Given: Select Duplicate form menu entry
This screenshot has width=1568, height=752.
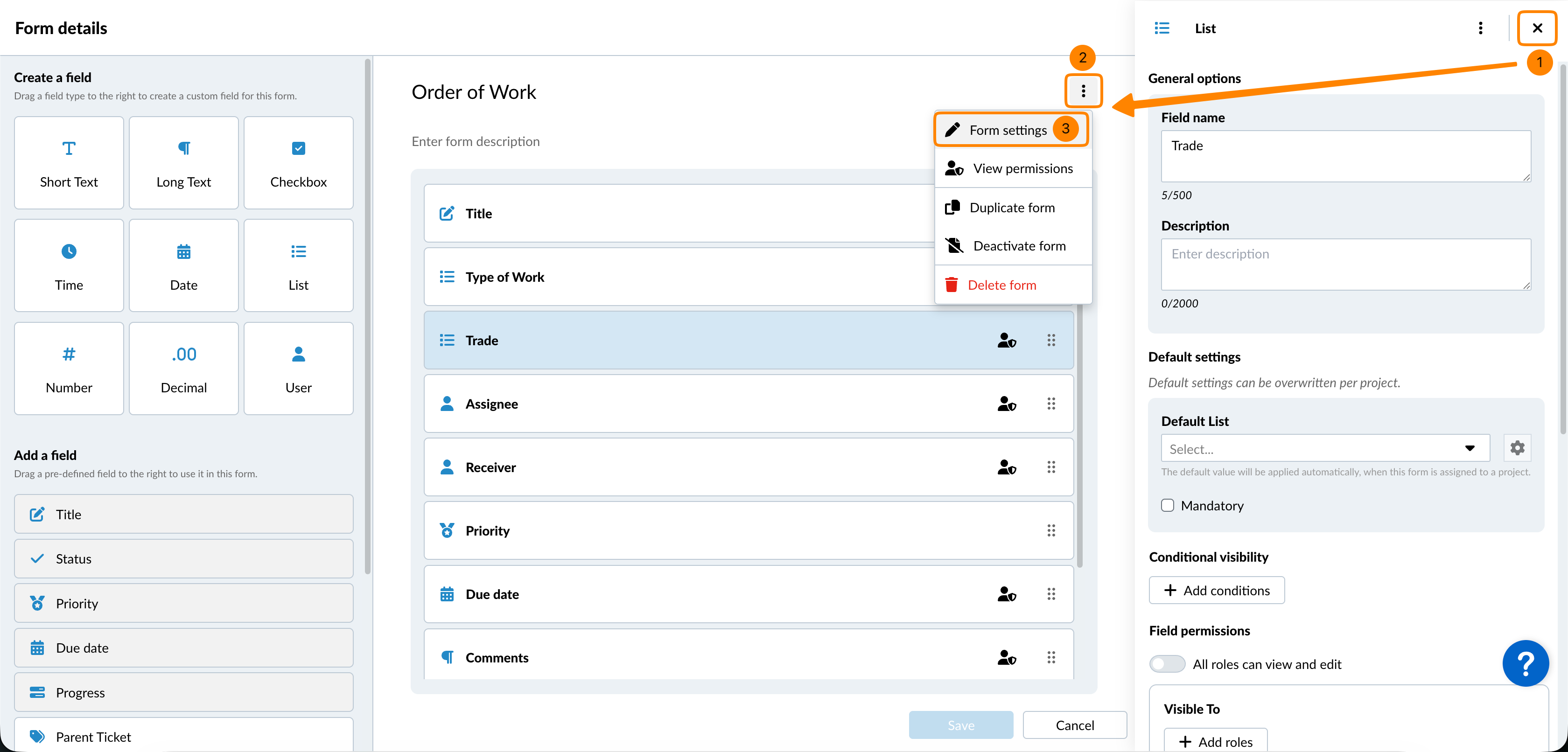Looking at the screenshot, I should [x=1012, y=208].
